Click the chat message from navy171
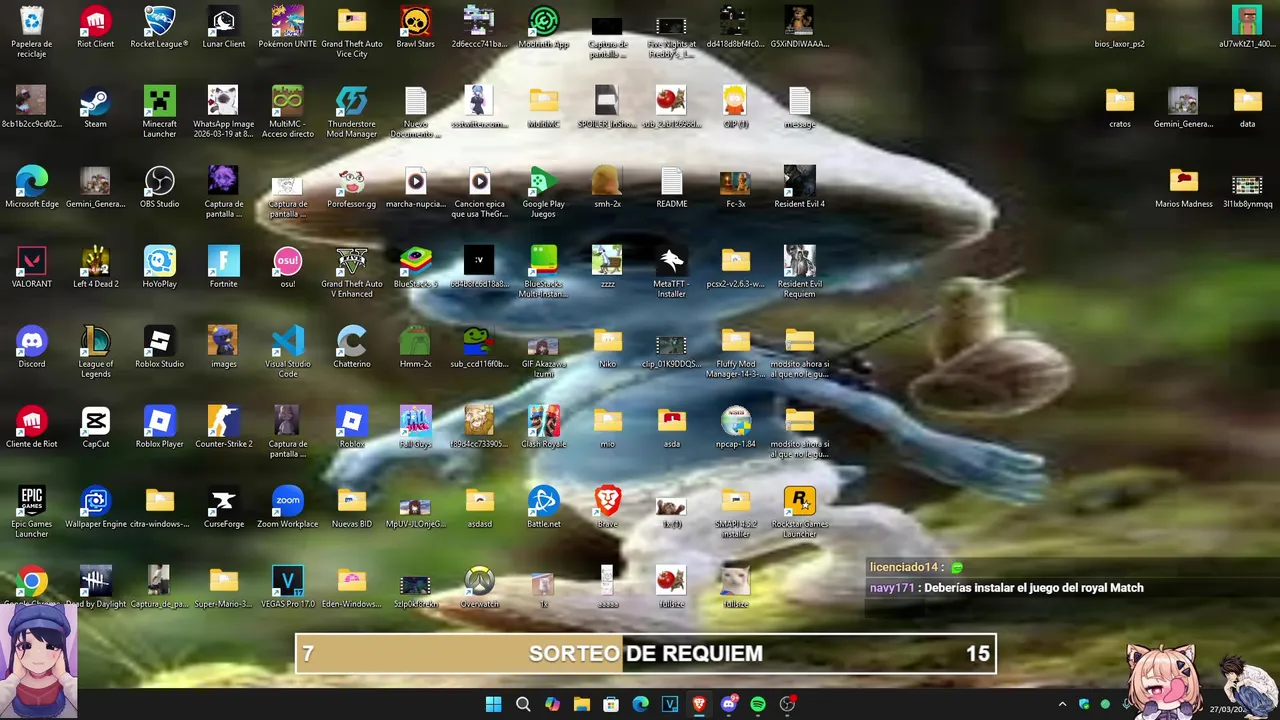The image size is (1280, 720). [1007, 588]
